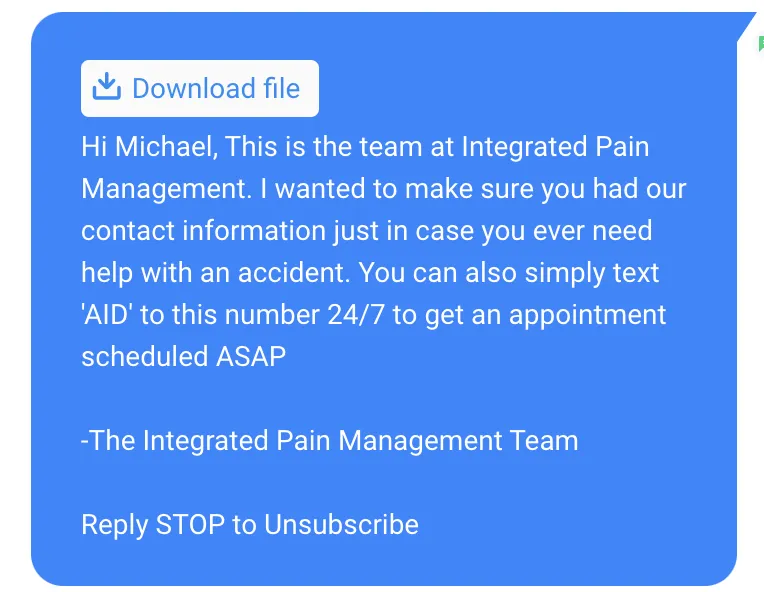Click the download arrow tray icon

click(x=107, y=87)
